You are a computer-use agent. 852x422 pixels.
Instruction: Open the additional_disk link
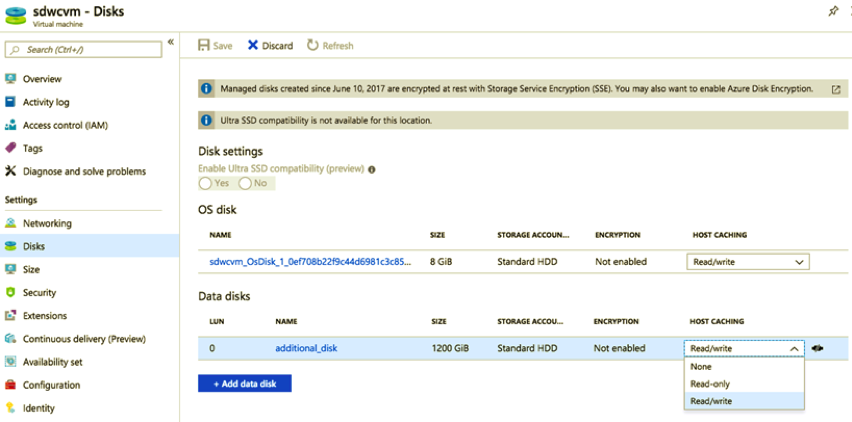pyautogui.click(x=306, y=348)
